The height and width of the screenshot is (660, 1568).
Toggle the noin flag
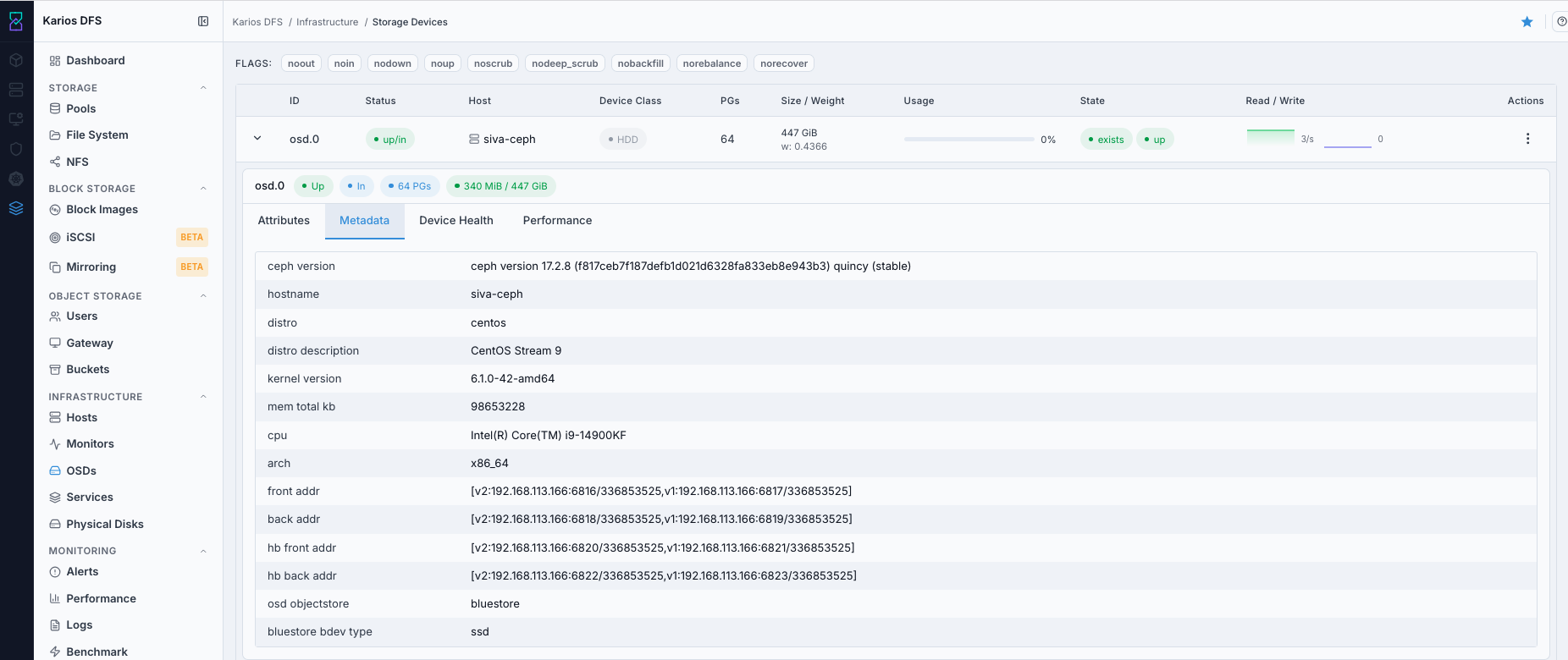click(345, 63)
